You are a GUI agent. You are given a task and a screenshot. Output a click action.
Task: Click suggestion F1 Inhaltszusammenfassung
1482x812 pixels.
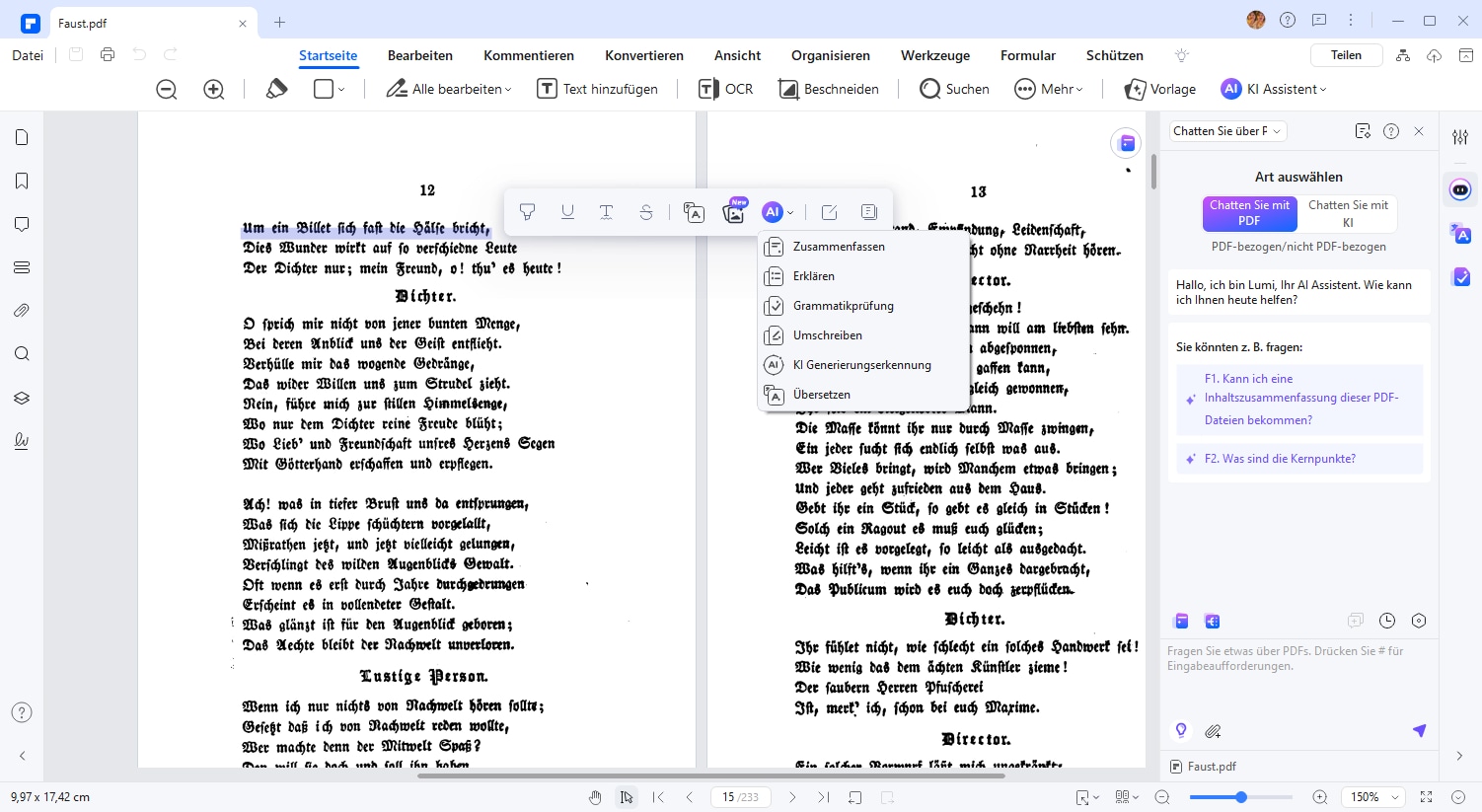tap(1299, 400)
